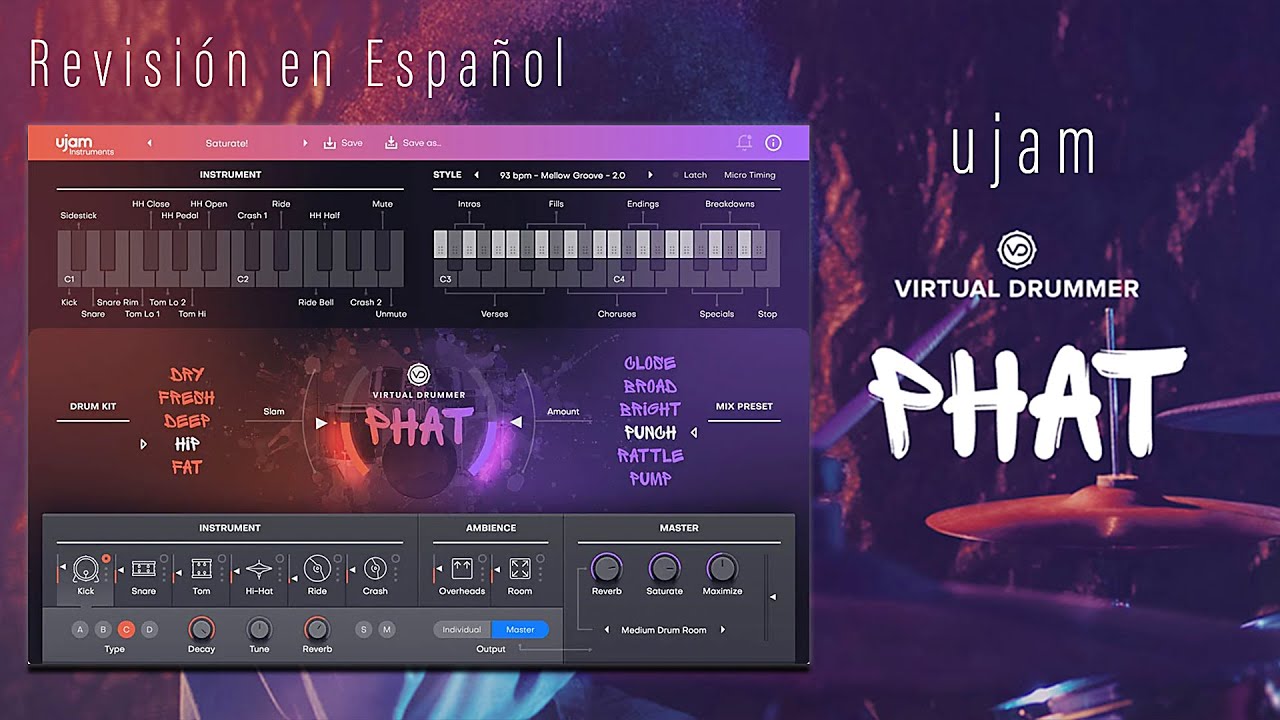Choose the DEEP drum kit
Viewport: 1280px width, 720px height.
point(187,421)
